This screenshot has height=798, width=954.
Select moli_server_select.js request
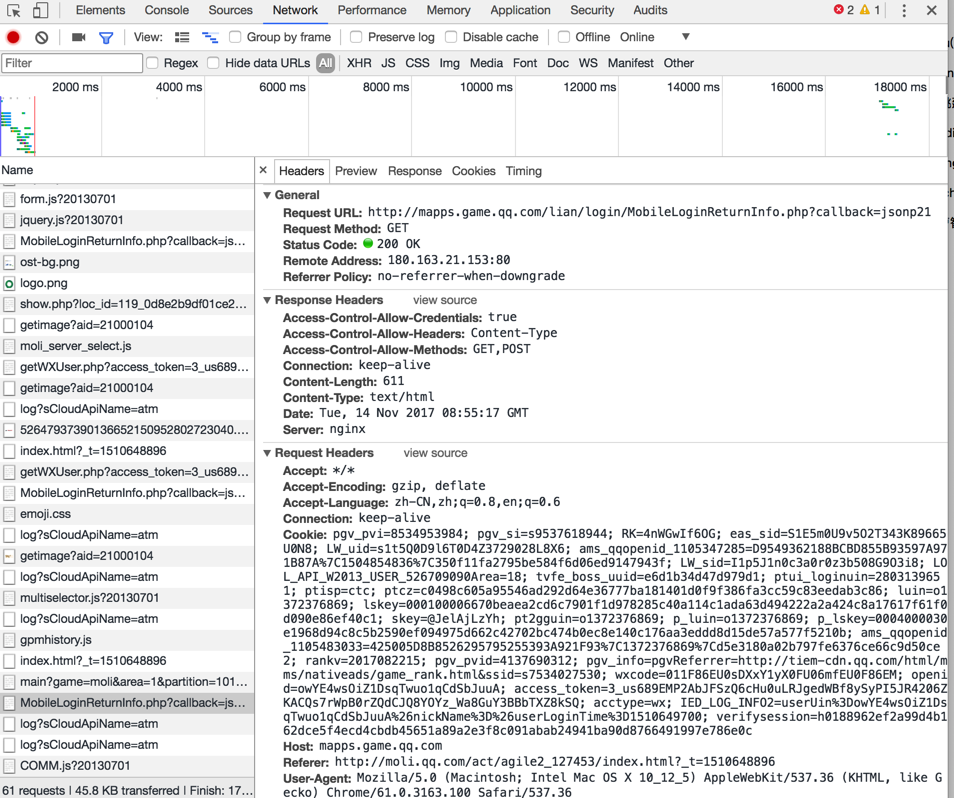[127, 346]
